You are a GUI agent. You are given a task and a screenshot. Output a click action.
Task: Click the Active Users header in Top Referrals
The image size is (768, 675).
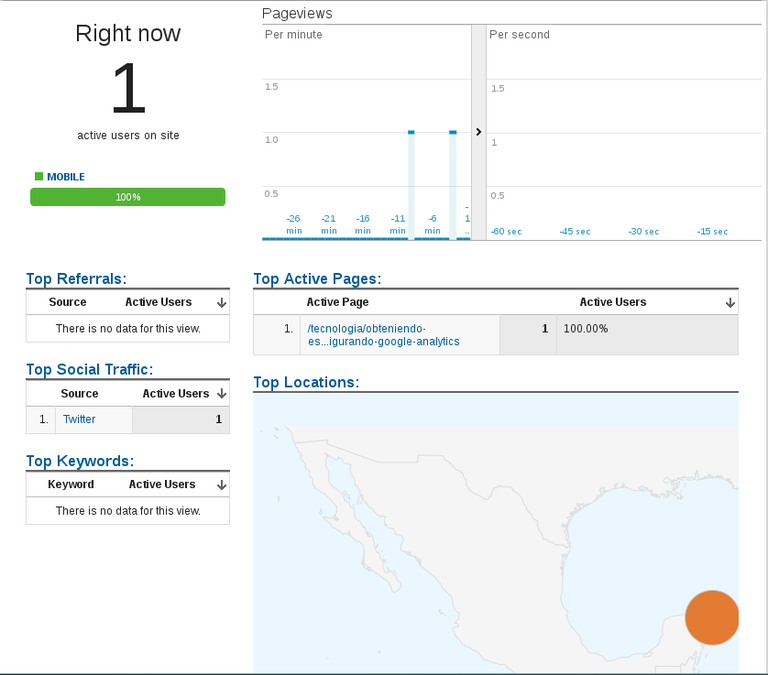click(158, 302)
